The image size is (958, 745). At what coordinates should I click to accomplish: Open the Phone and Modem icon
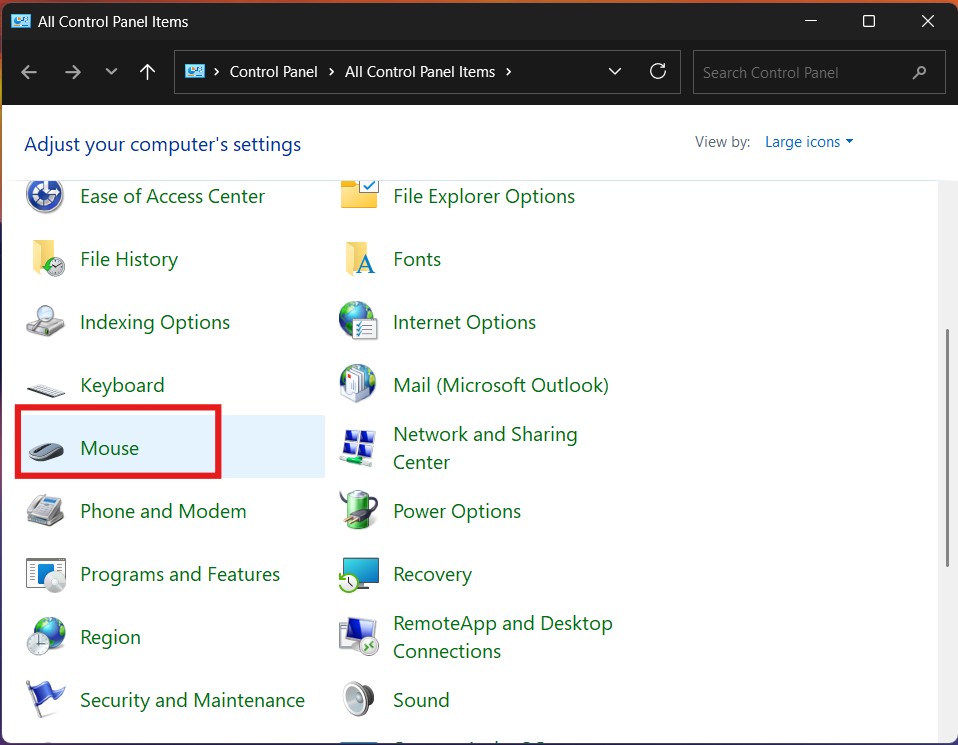[x=45, y=510]
